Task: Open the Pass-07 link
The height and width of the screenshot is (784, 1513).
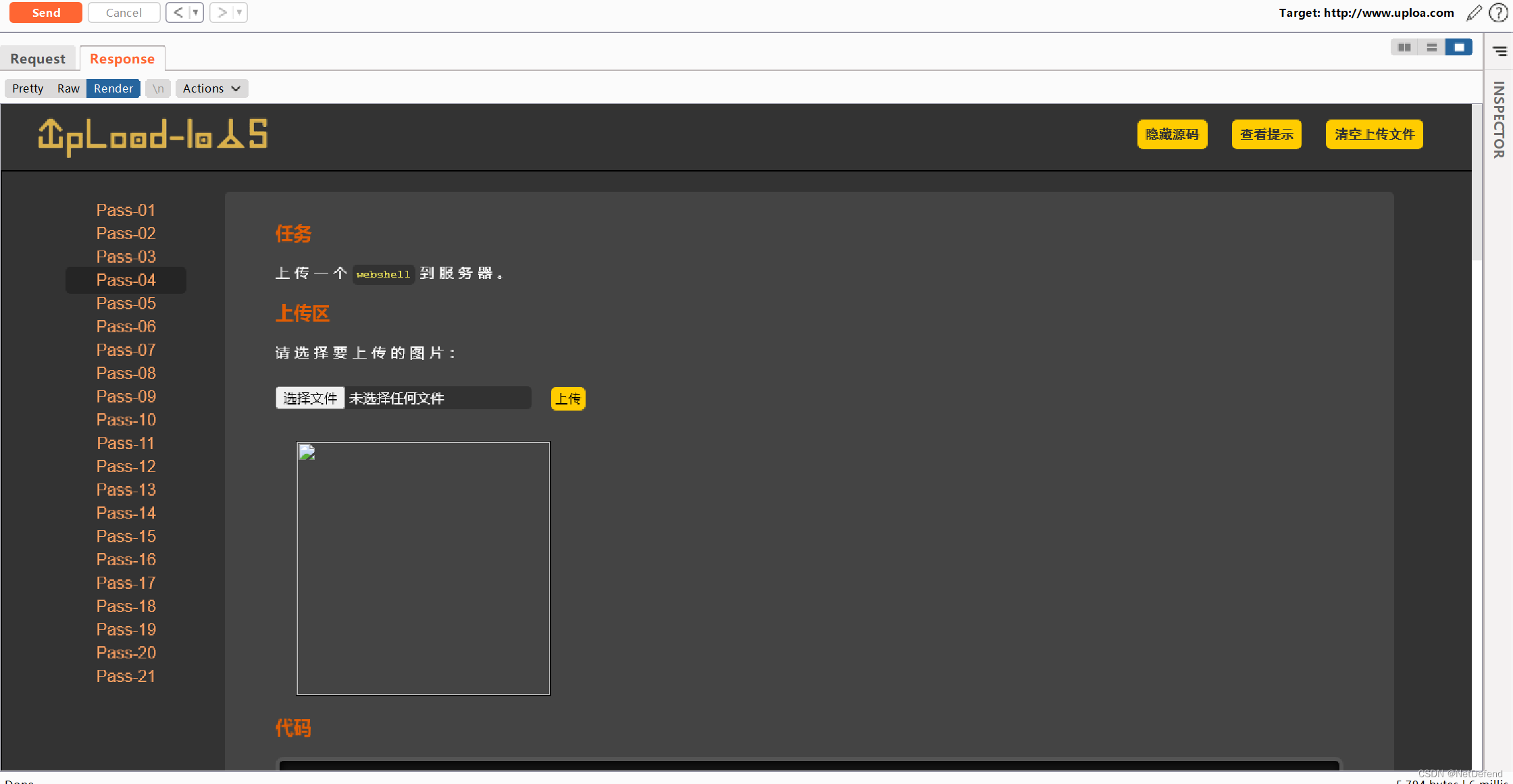Action: click(x=126, y=350)
